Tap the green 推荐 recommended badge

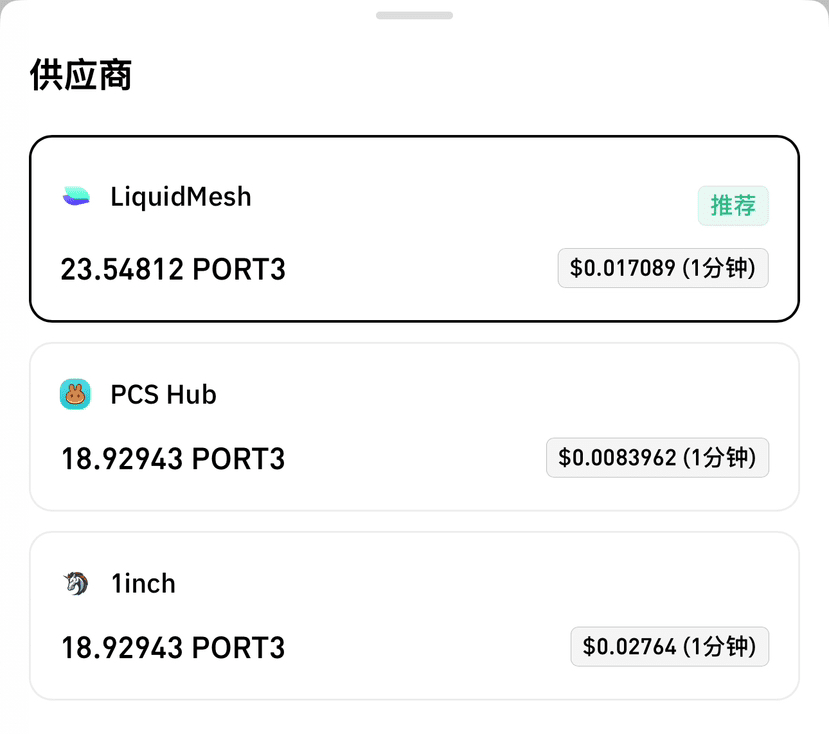[733, 206]
